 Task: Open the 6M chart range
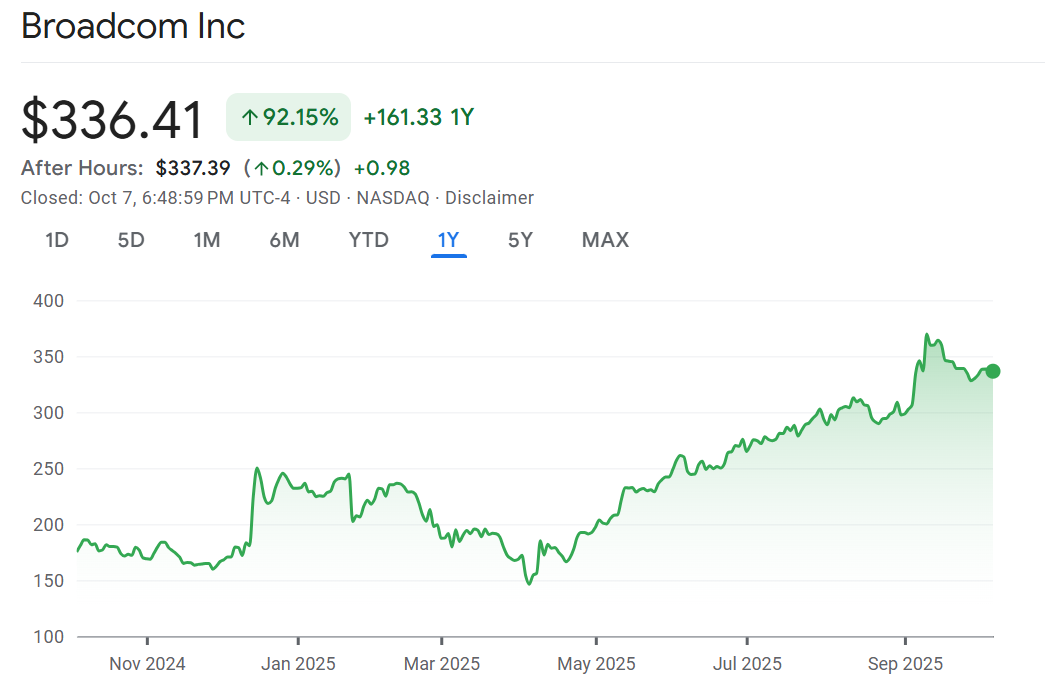(284, 240)
